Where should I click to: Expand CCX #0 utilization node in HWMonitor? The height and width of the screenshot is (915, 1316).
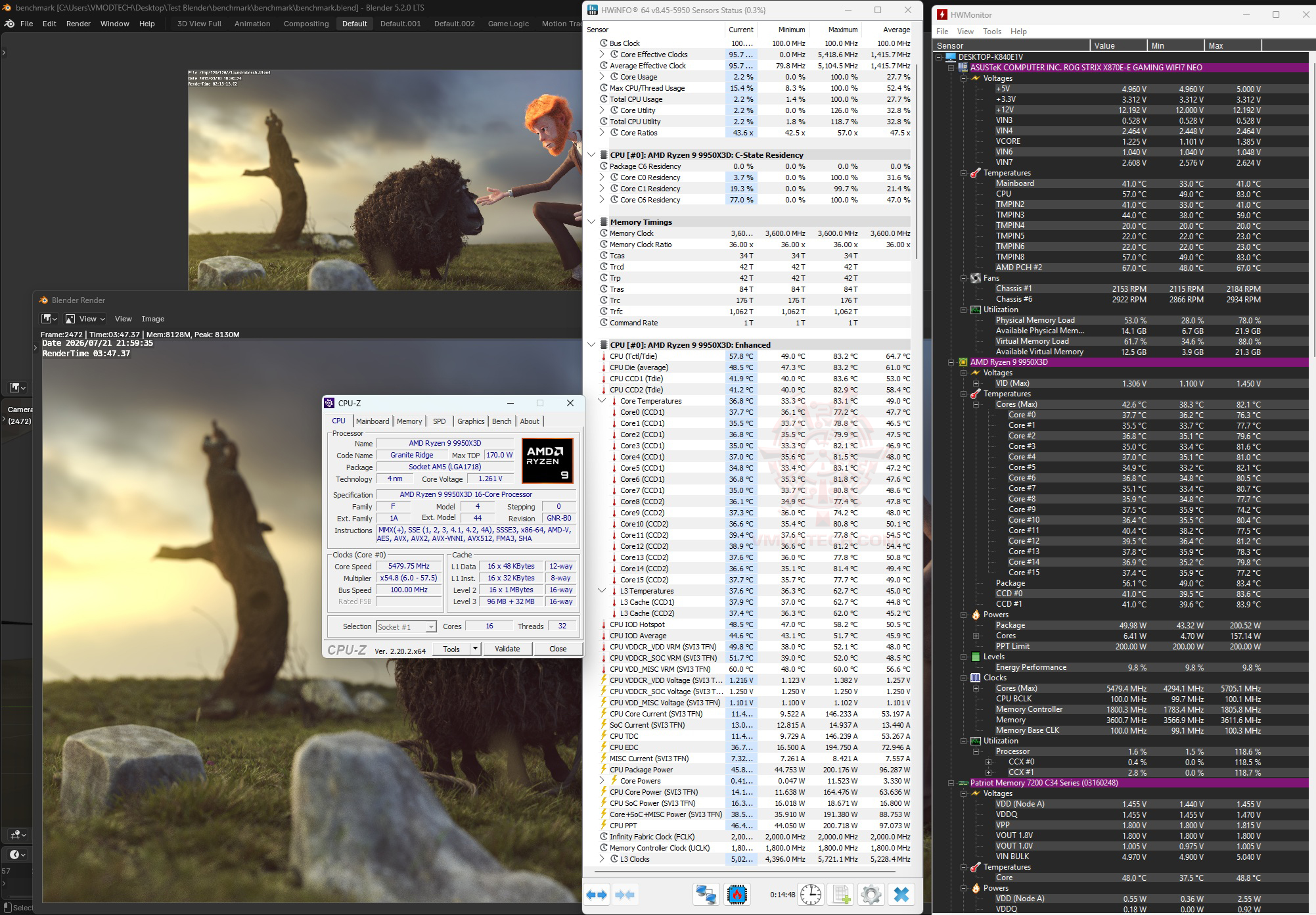click(988, 762)
